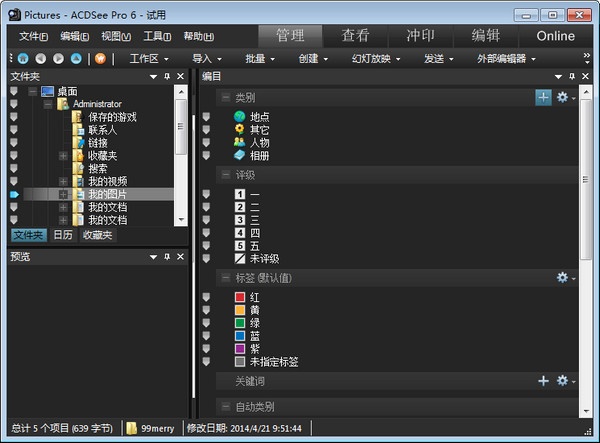Switch to the 日历 pane tab

coord(63,235)
